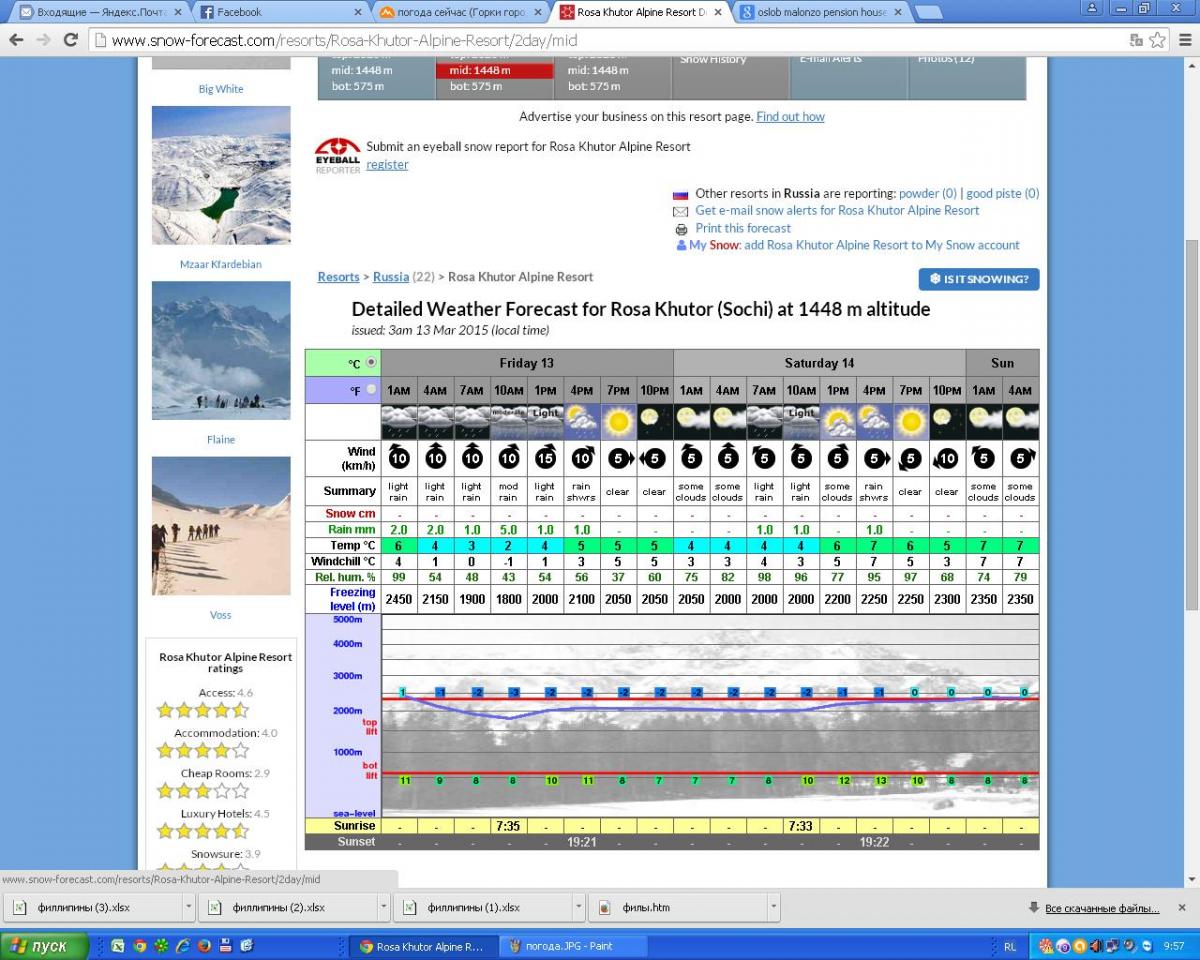
Task: Open the Photos (12) tab
Action: pyautogui.click(x=967, y=76)
